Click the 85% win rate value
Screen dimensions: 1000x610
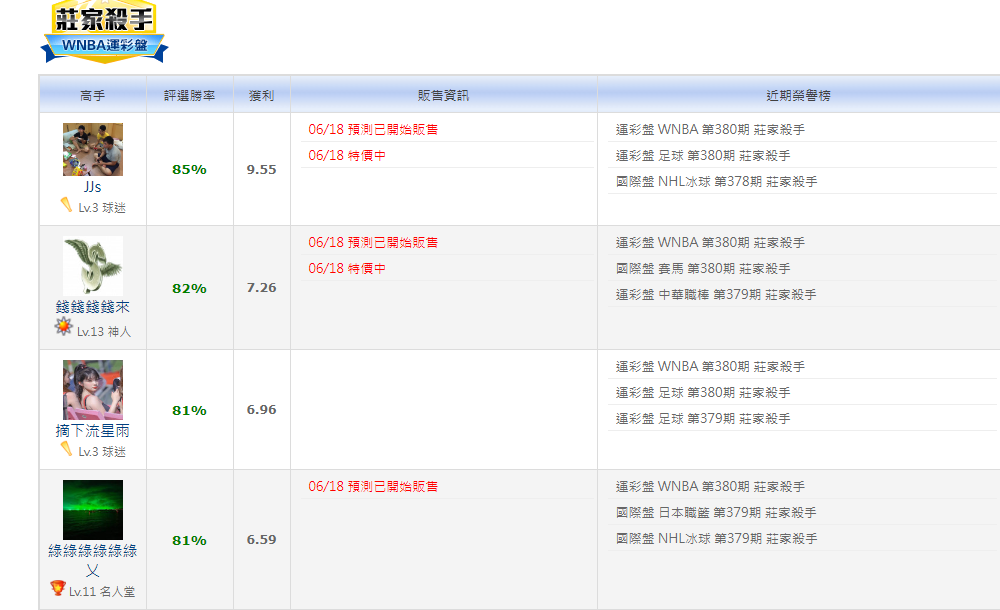tap(189, 170)
